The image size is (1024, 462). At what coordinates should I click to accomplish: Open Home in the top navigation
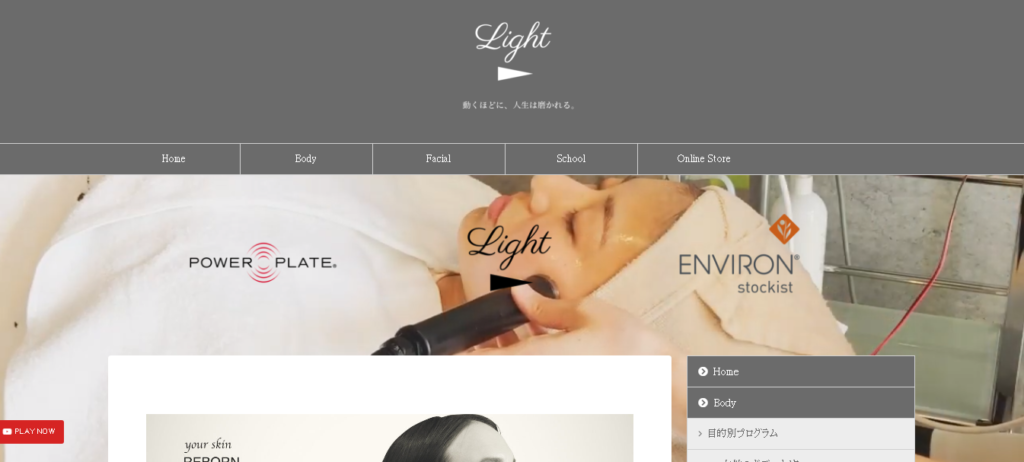pos(174,159)
